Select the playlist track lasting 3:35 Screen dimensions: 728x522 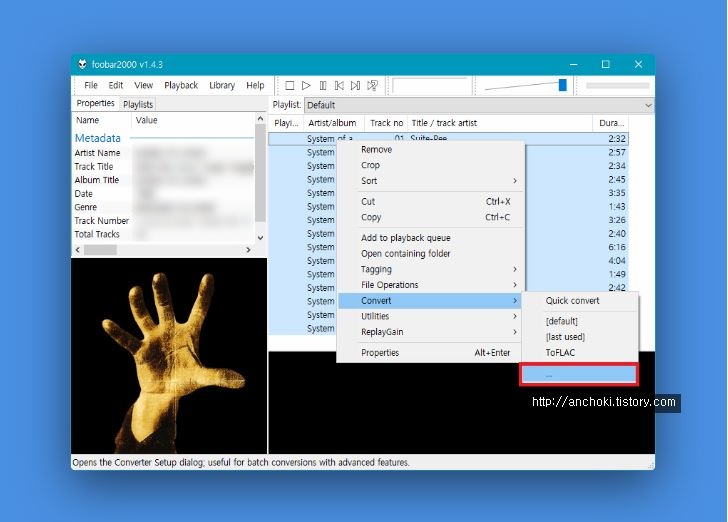coord(448,193)
